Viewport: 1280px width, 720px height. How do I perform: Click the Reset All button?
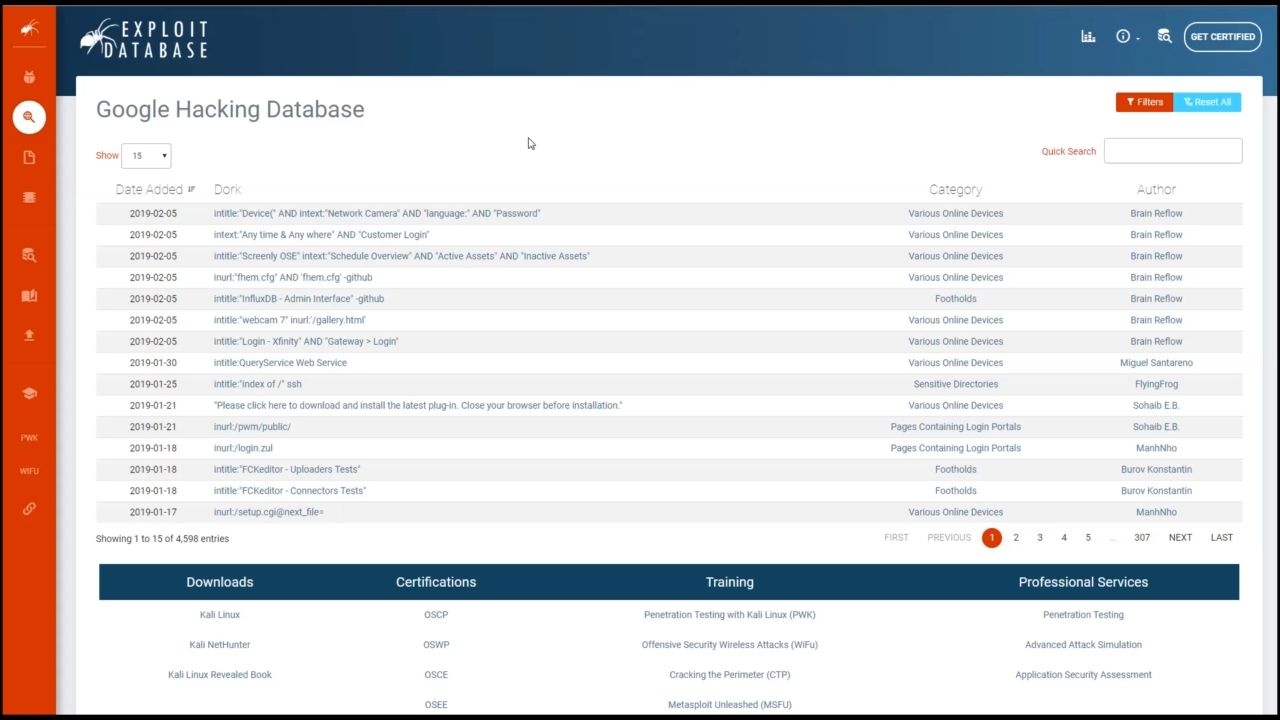1207,102
